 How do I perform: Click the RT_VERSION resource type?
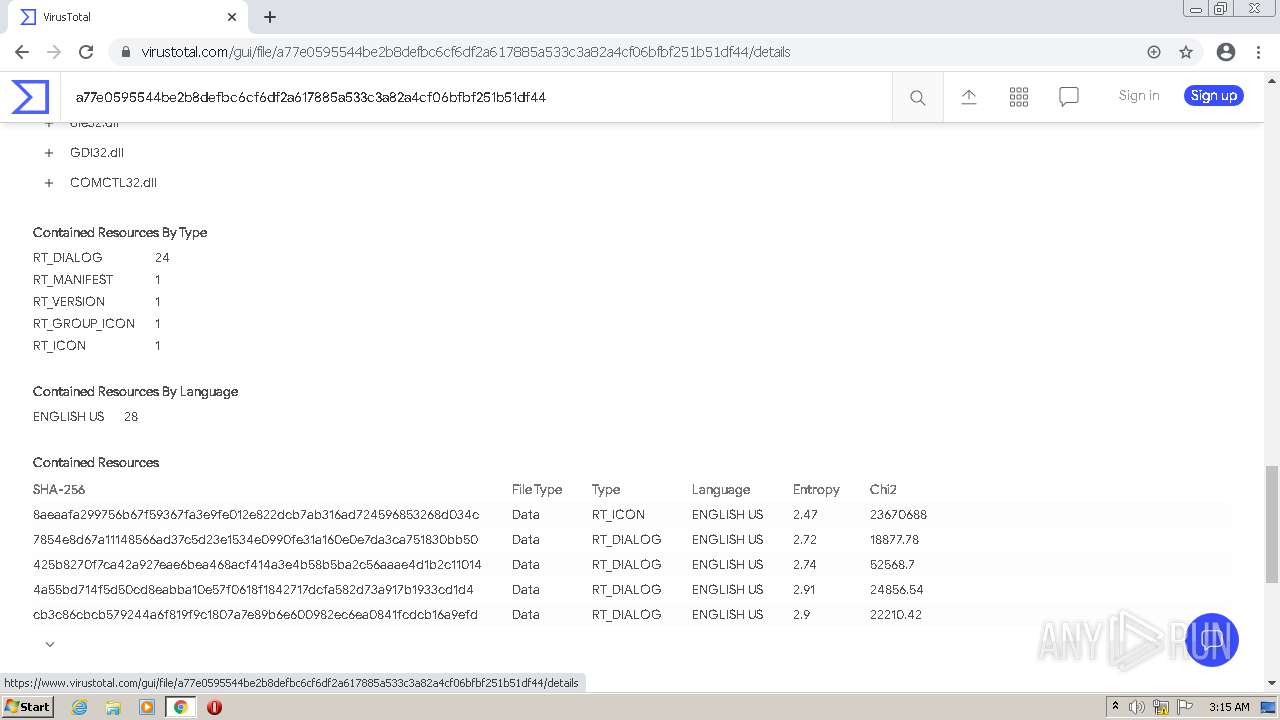pos(69,302)
